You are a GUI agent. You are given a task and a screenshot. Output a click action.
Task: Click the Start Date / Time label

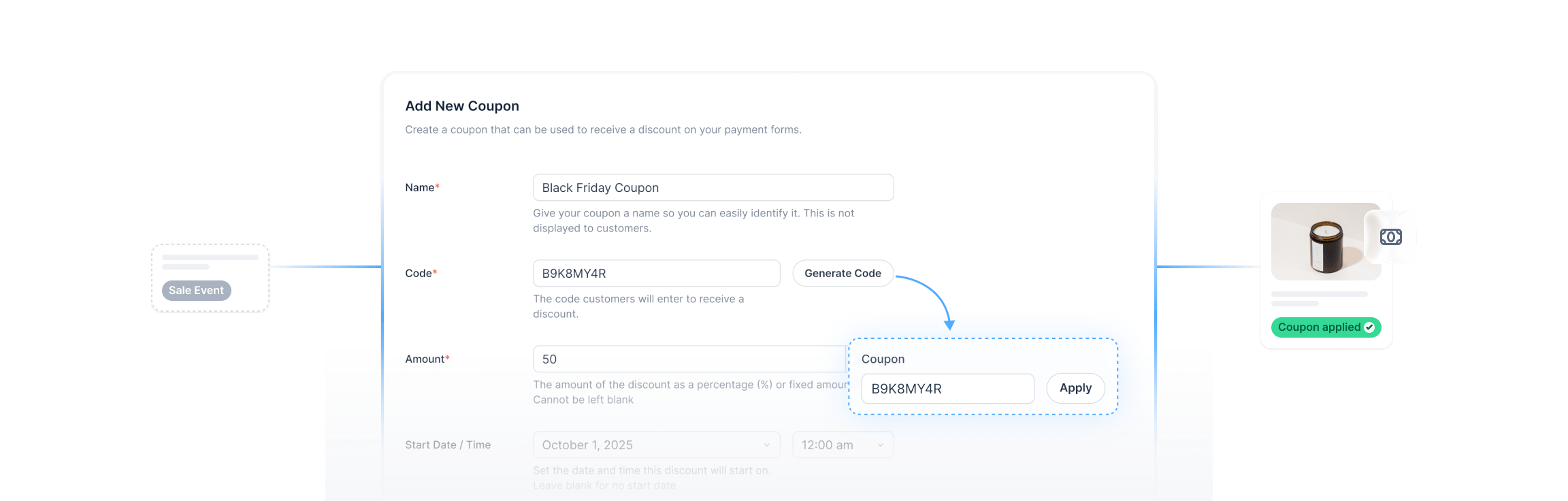click(448, 445)
